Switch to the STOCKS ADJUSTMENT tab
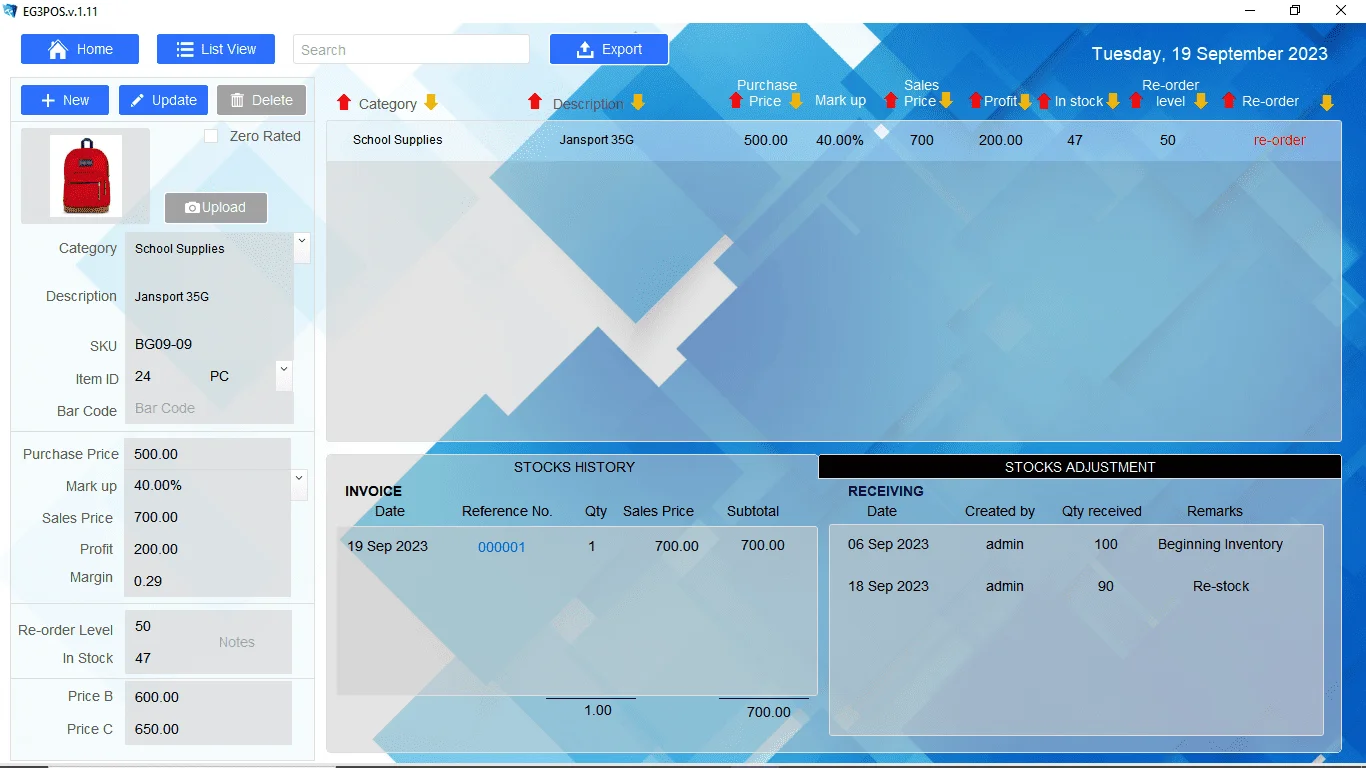This screenshot has height=768, width=1366. 1080,467
